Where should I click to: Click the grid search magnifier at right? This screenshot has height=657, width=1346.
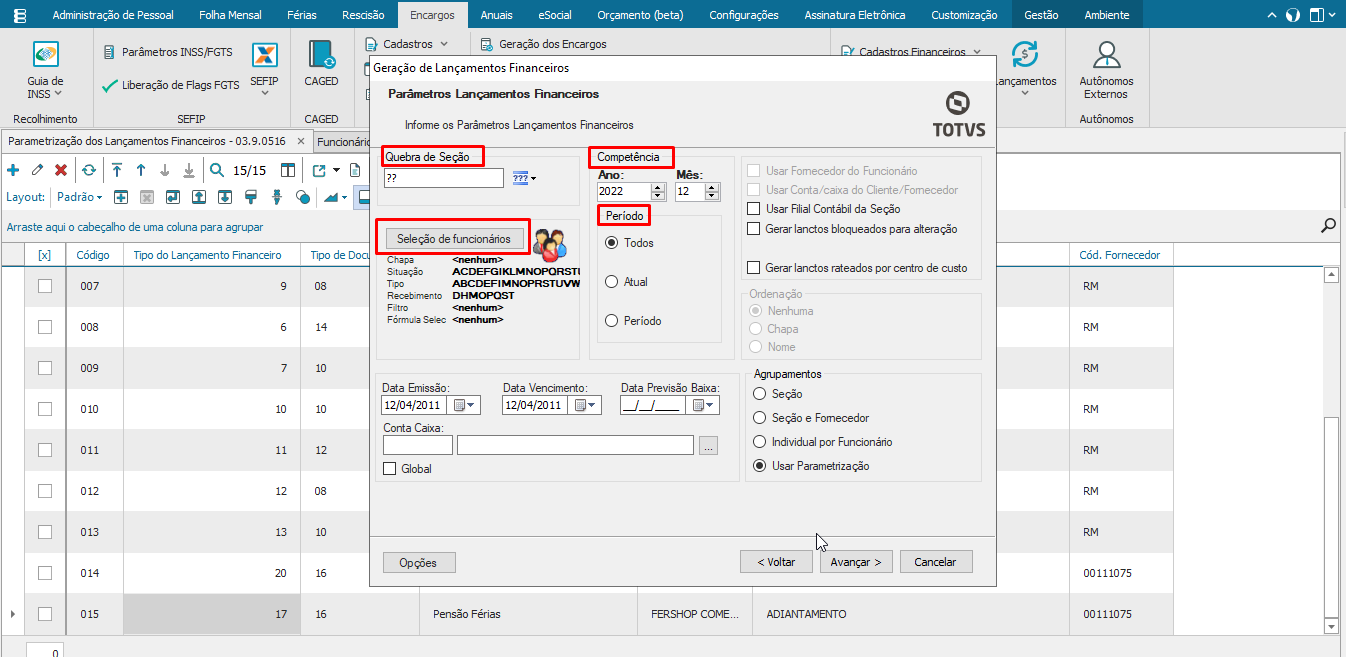coord(1328,226)
